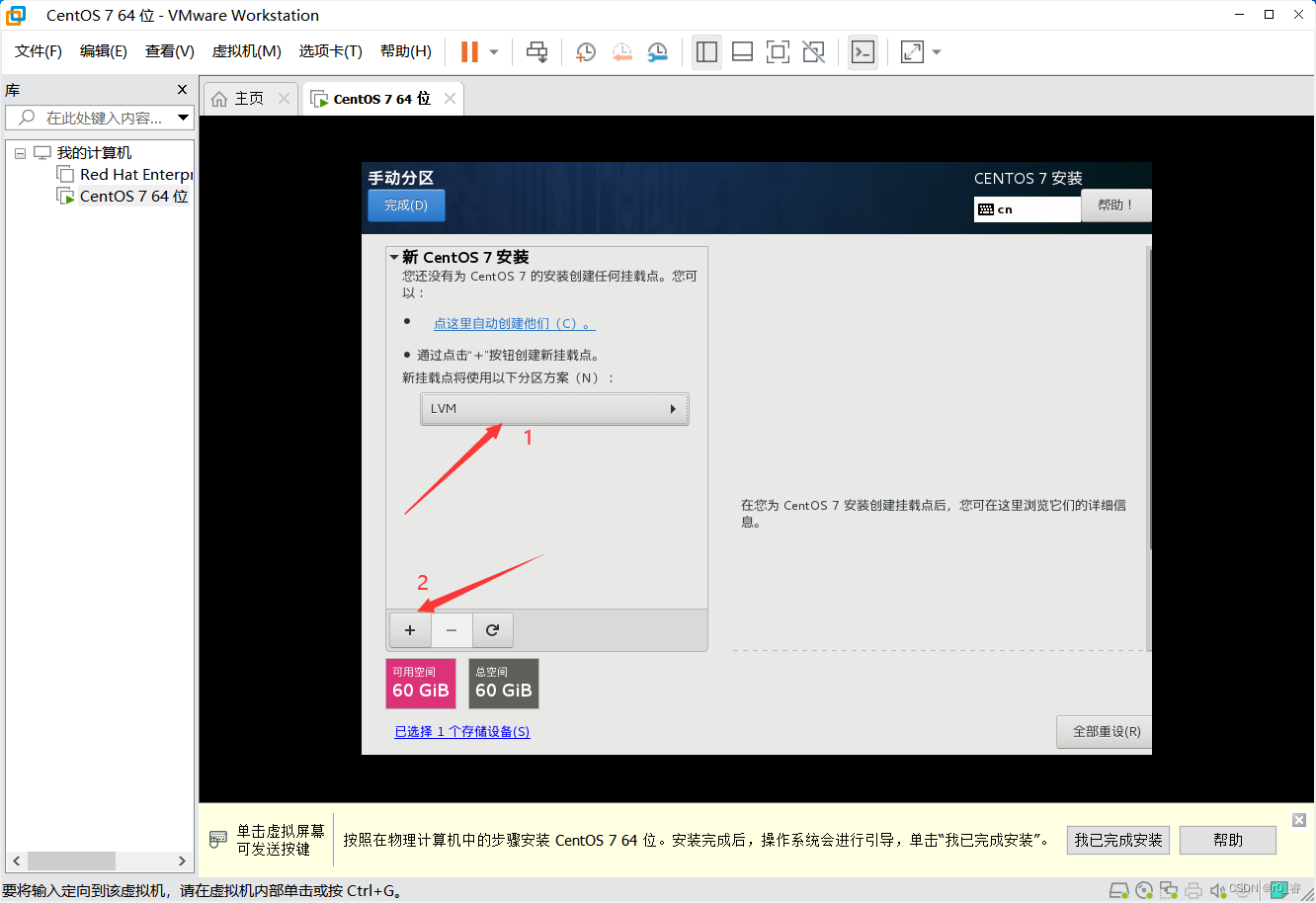Open the 查看(V) menu
Image resolution: width=1316 pixels, height=903 pixels.
coord(170,51)
